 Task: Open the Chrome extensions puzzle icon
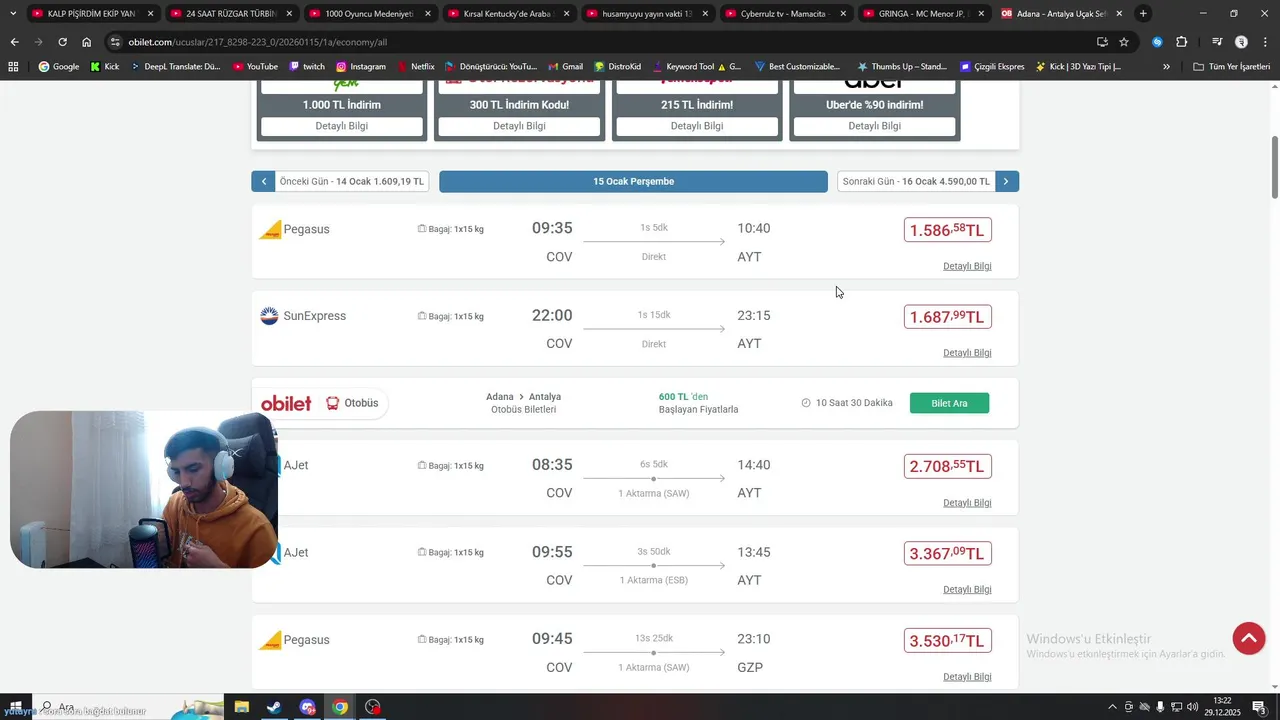[x=1181, y=42]
